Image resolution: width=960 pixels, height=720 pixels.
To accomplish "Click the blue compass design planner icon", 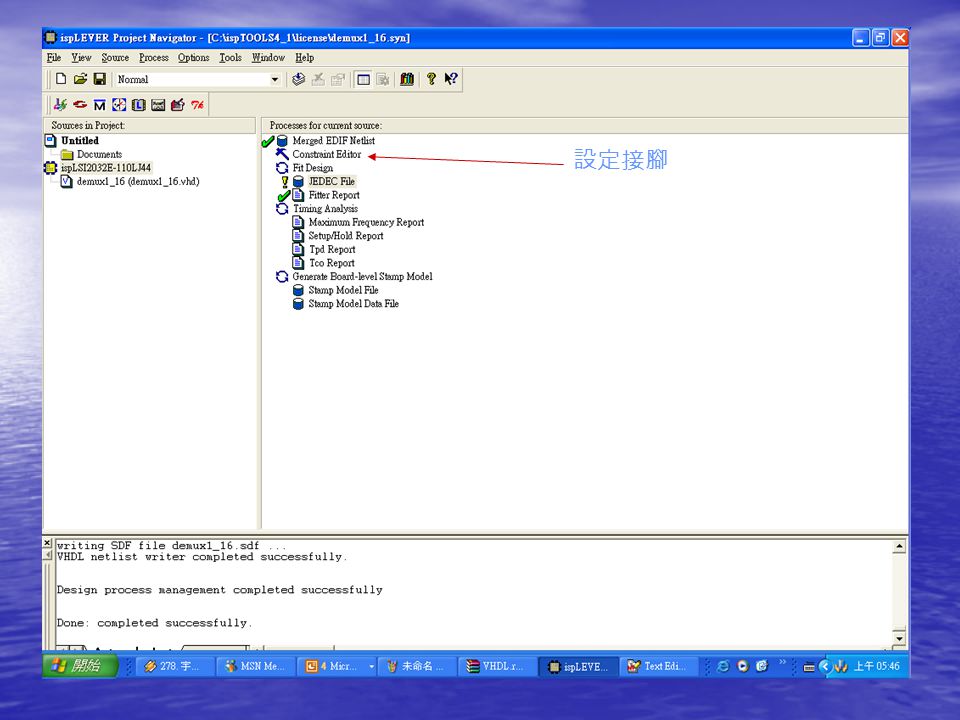I will point(119,105).
